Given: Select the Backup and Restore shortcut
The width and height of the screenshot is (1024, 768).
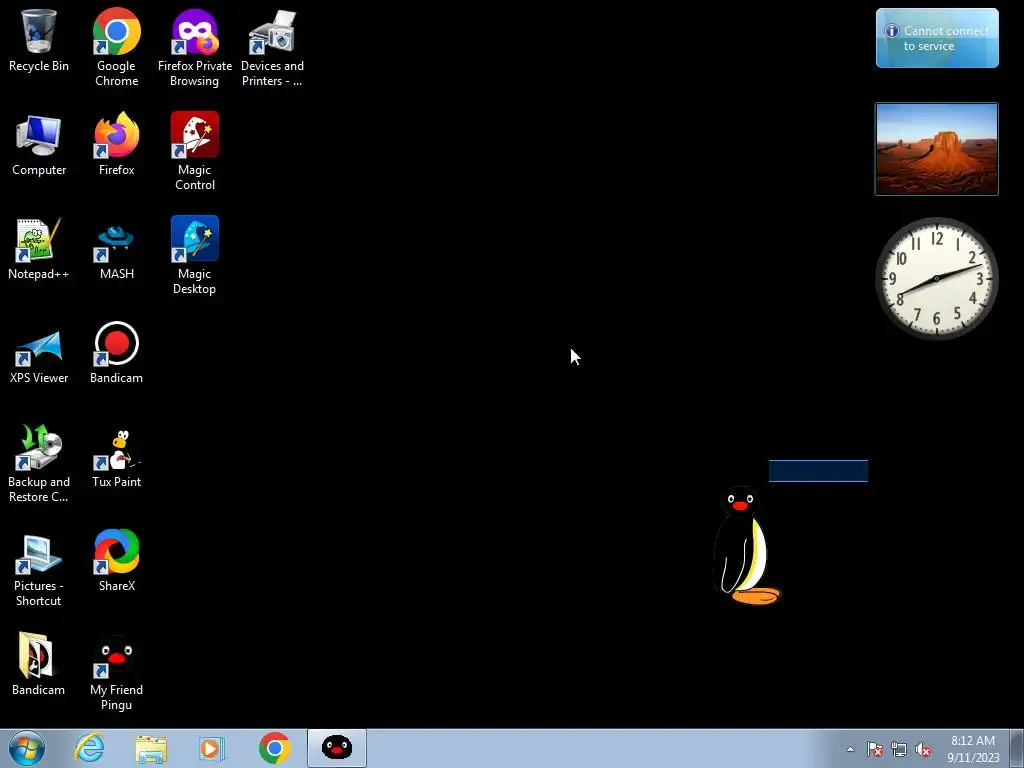Looking at the screenshot, I should coord(39,463).
